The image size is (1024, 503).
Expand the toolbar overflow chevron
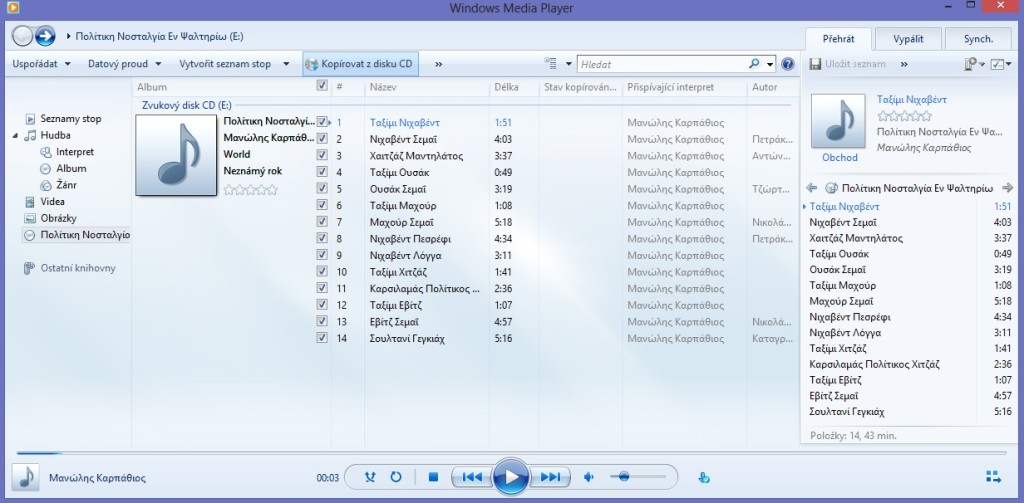(438, 64)
